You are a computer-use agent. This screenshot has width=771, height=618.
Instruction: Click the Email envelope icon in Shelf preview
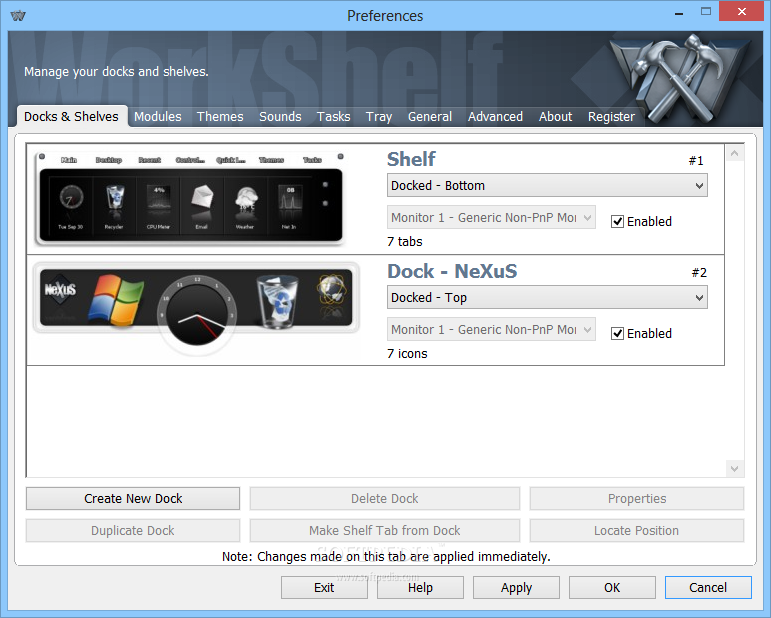202,197
